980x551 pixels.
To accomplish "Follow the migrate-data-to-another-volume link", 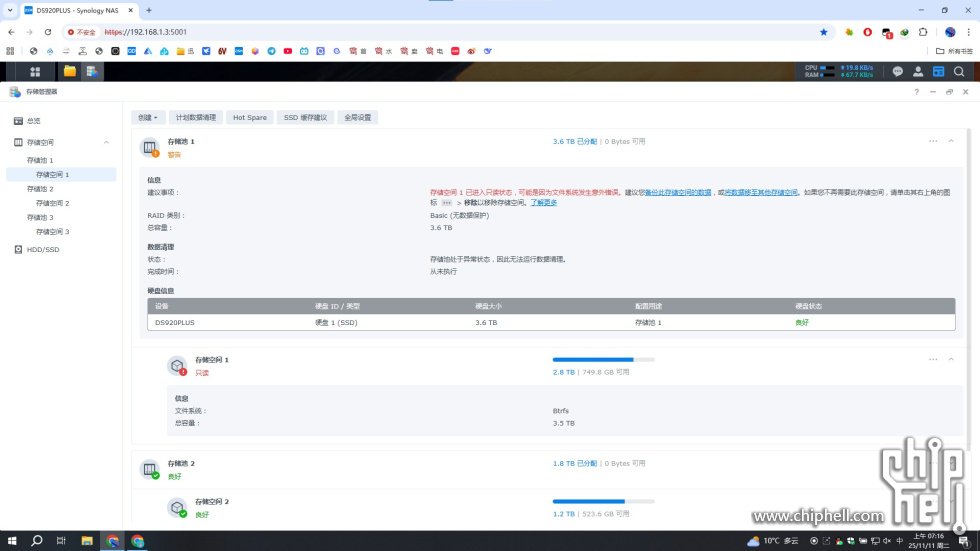I will [761, 192].
